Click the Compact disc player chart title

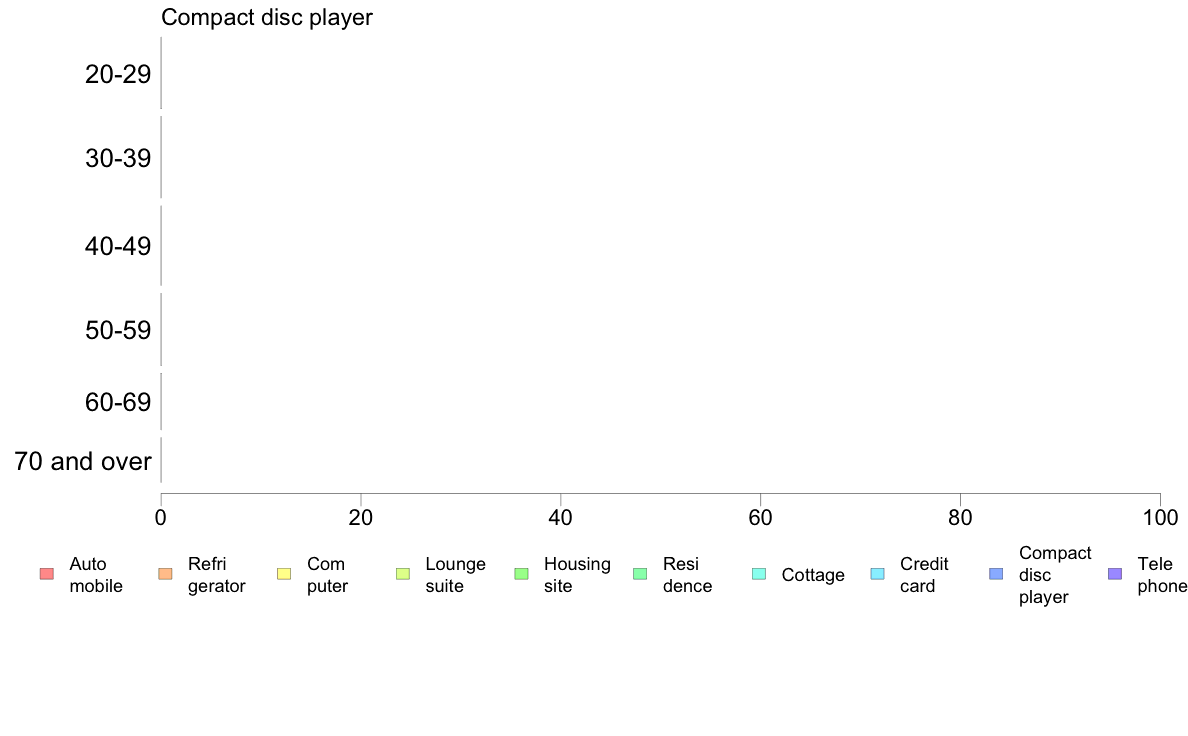267,17
